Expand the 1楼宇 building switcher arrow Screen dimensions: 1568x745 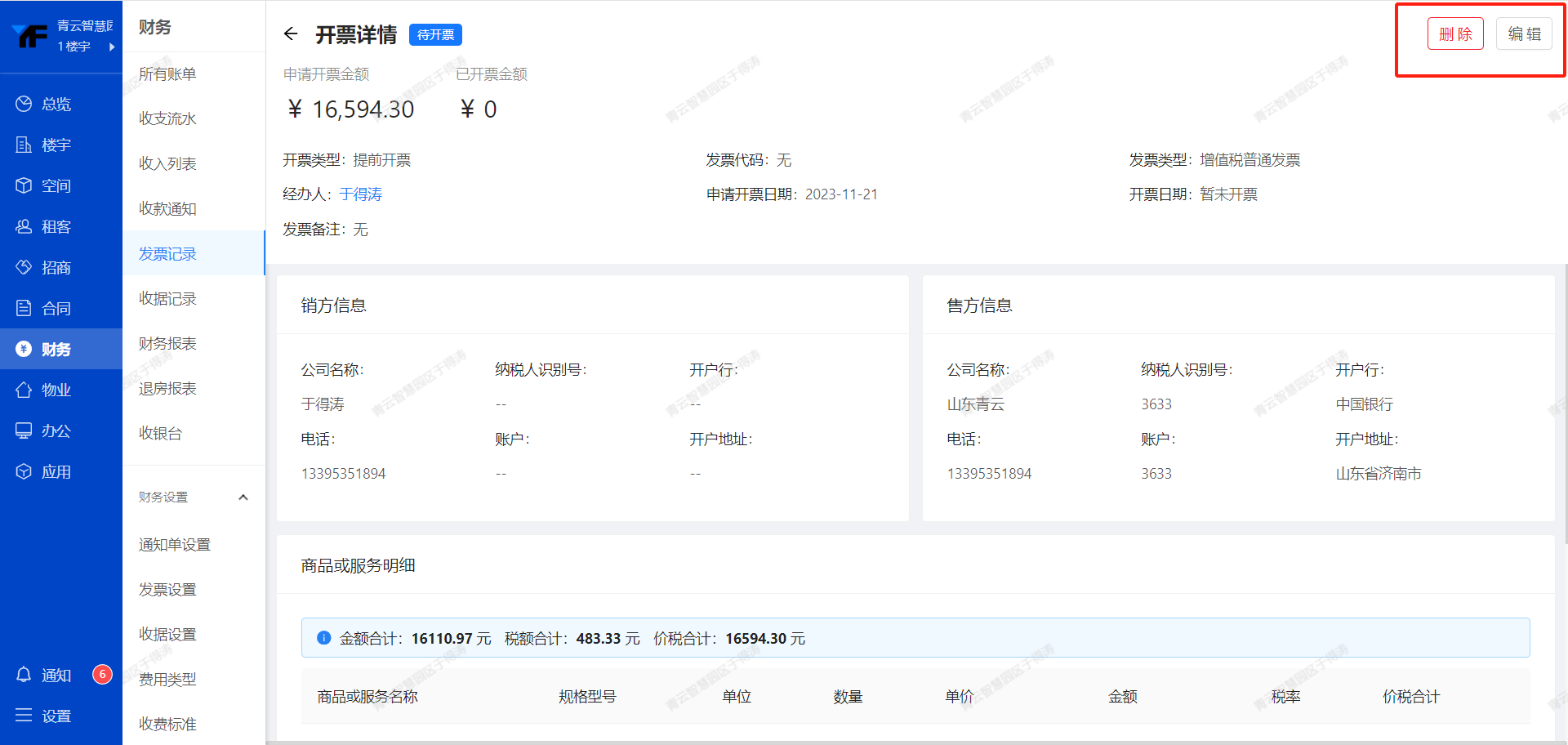(x=112, y=47)
